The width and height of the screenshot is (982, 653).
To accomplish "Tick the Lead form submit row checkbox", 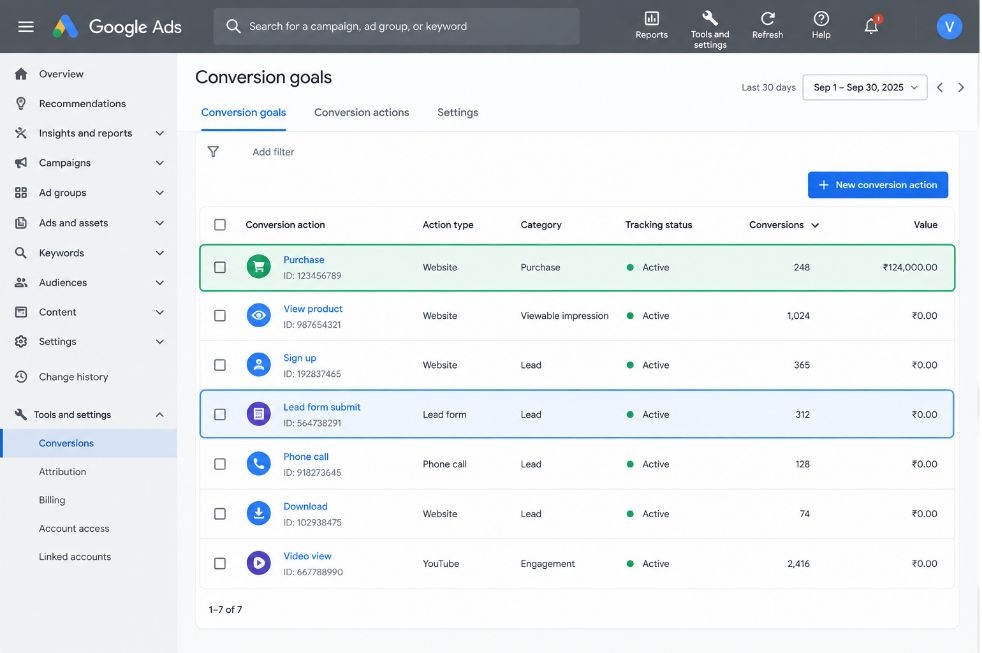I will [x=220, y=414].
